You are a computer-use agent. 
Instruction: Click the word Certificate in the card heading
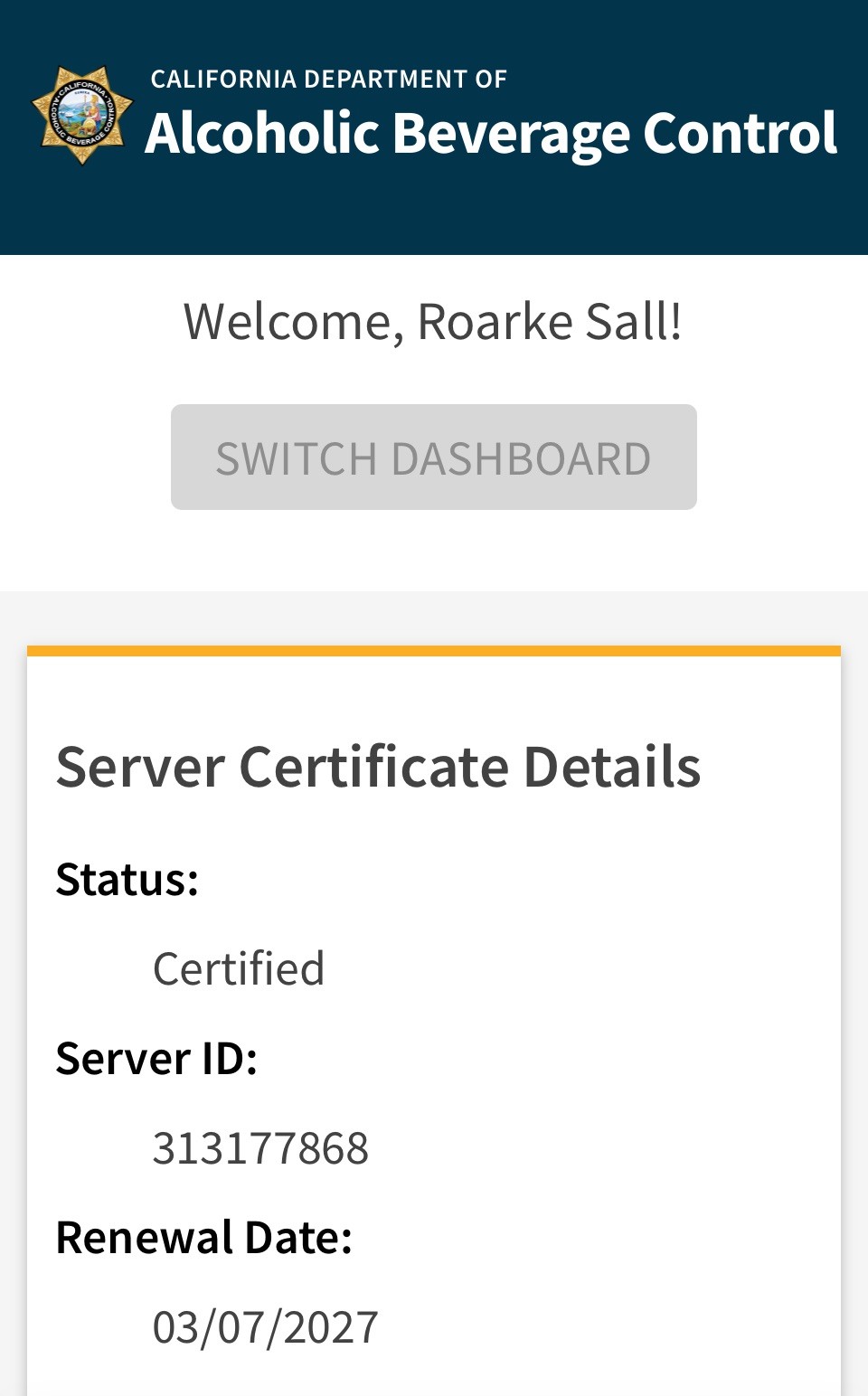pos(373,768)
